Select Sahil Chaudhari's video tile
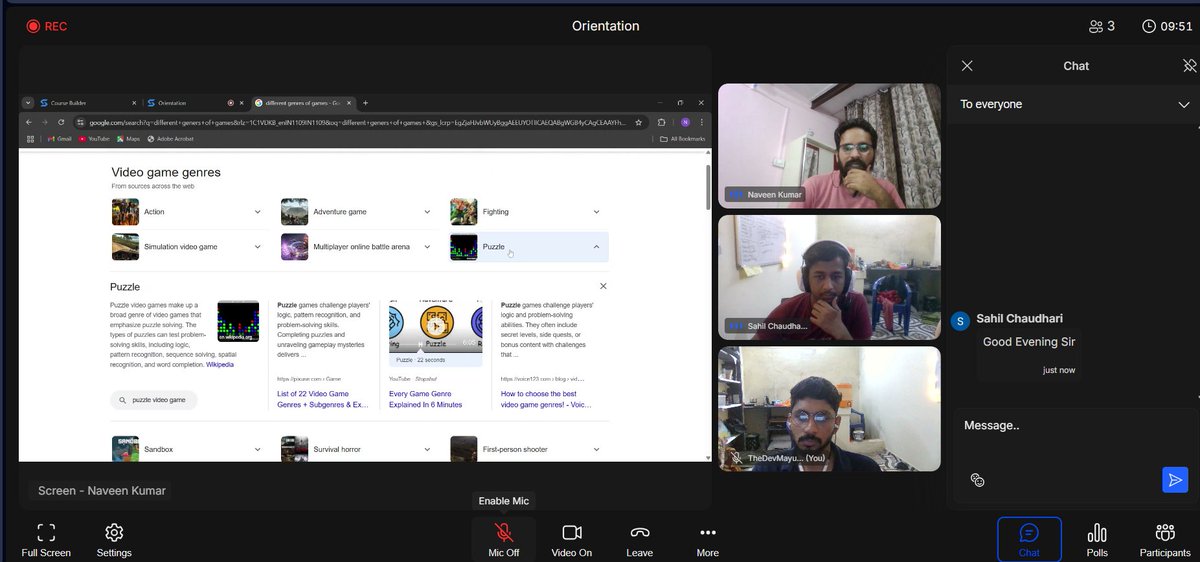Screen dimensions: 1200x562 tap(829, 277)
